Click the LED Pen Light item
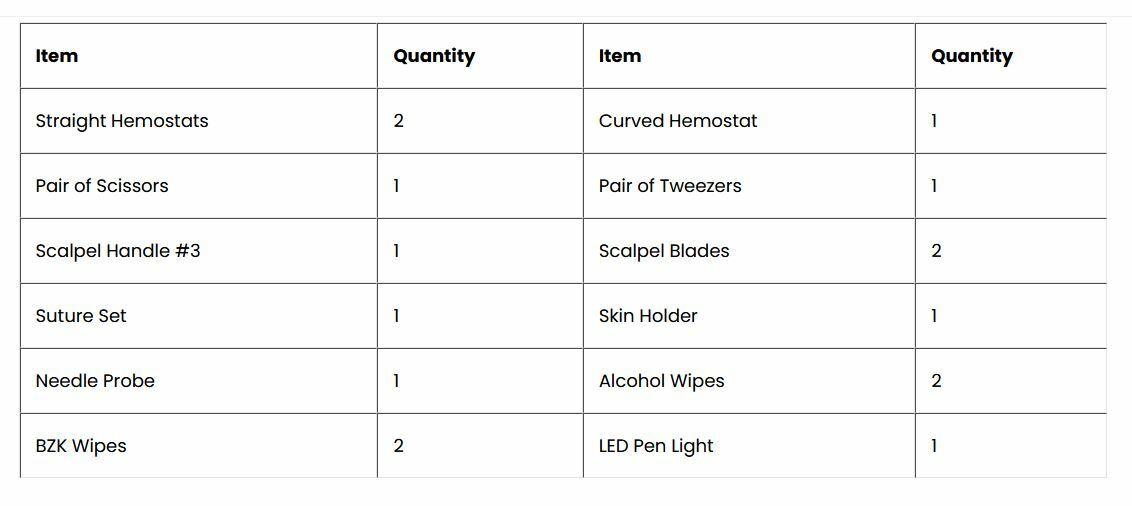1132x506 pixels. [656, 445]
